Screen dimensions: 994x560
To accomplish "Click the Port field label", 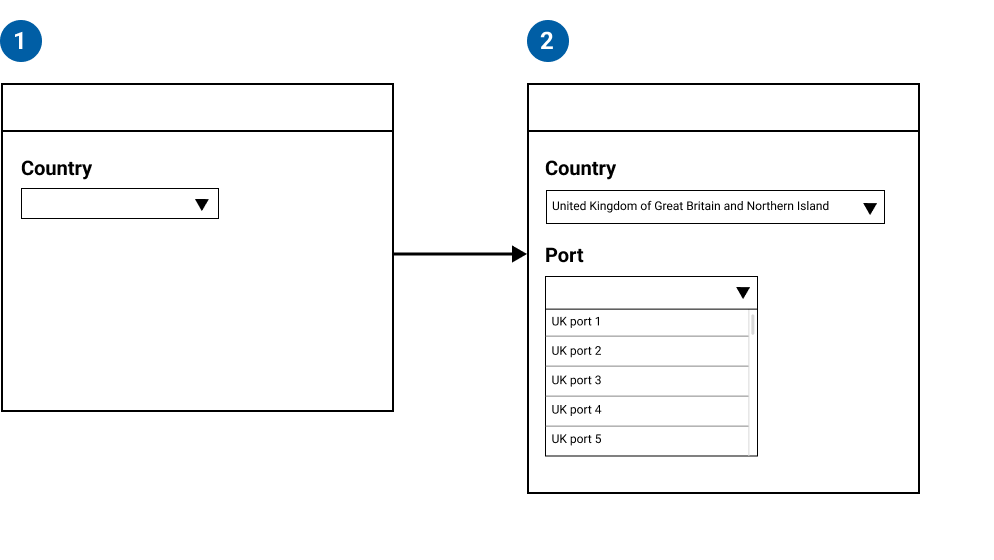I will point(564,255).
